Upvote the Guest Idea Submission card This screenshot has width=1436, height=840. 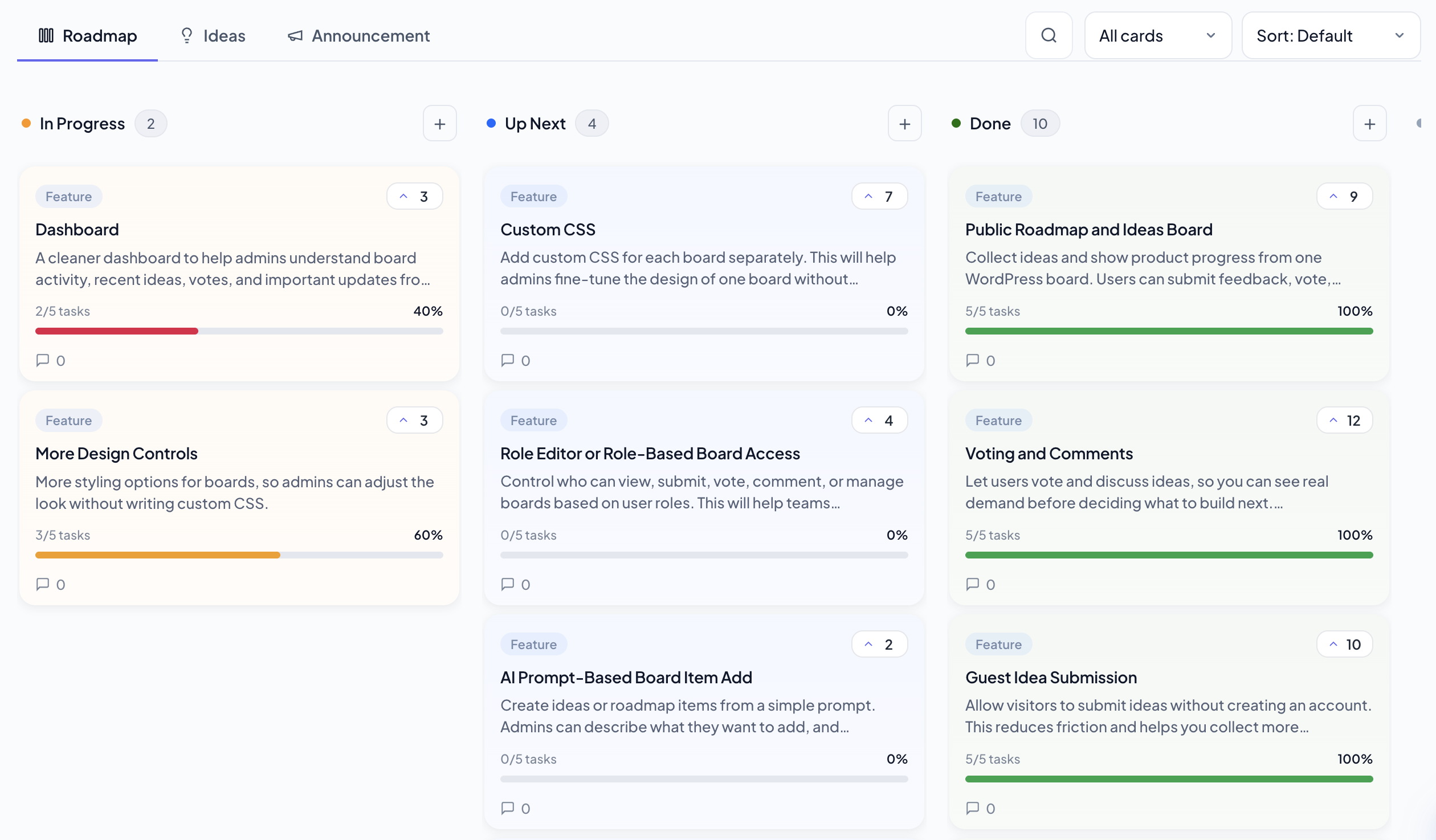click(x=1344, y=645)
